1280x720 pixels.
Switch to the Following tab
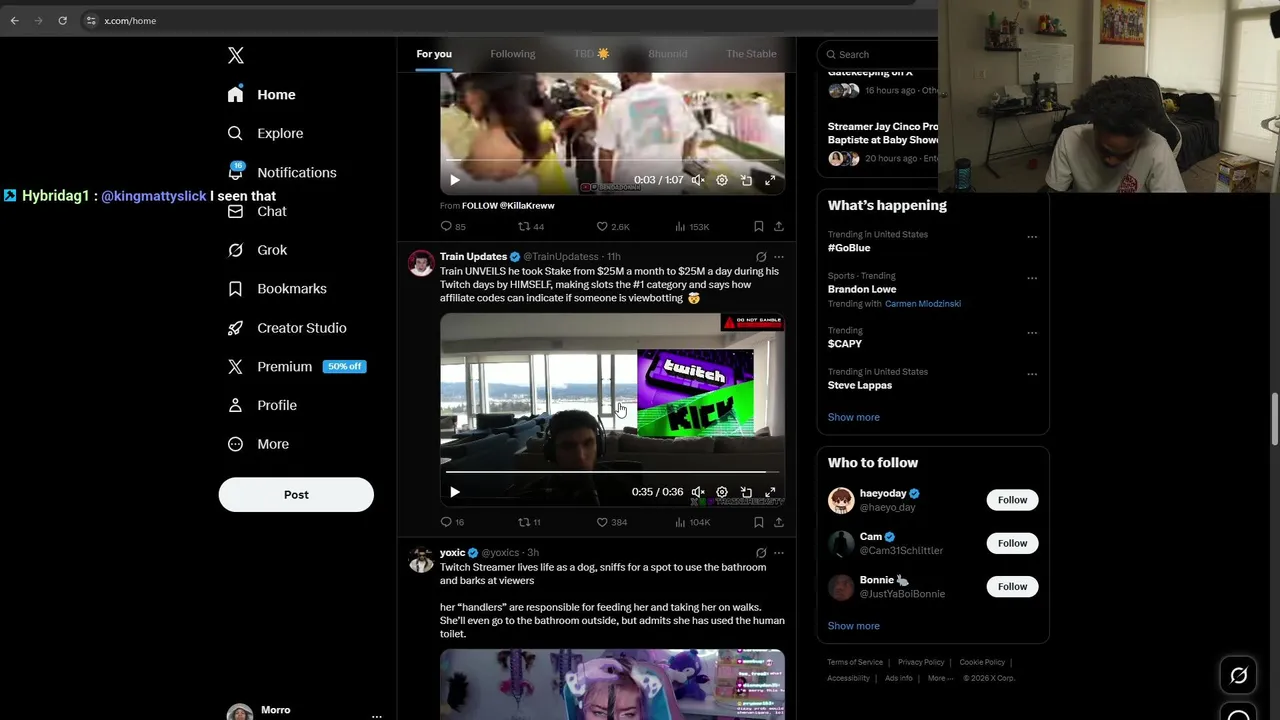[513, 54]
